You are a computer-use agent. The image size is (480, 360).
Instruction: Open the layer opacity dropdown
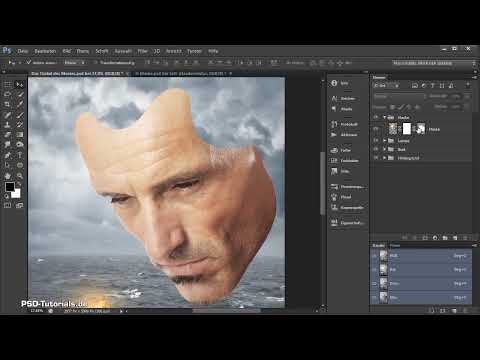(467, 97)
